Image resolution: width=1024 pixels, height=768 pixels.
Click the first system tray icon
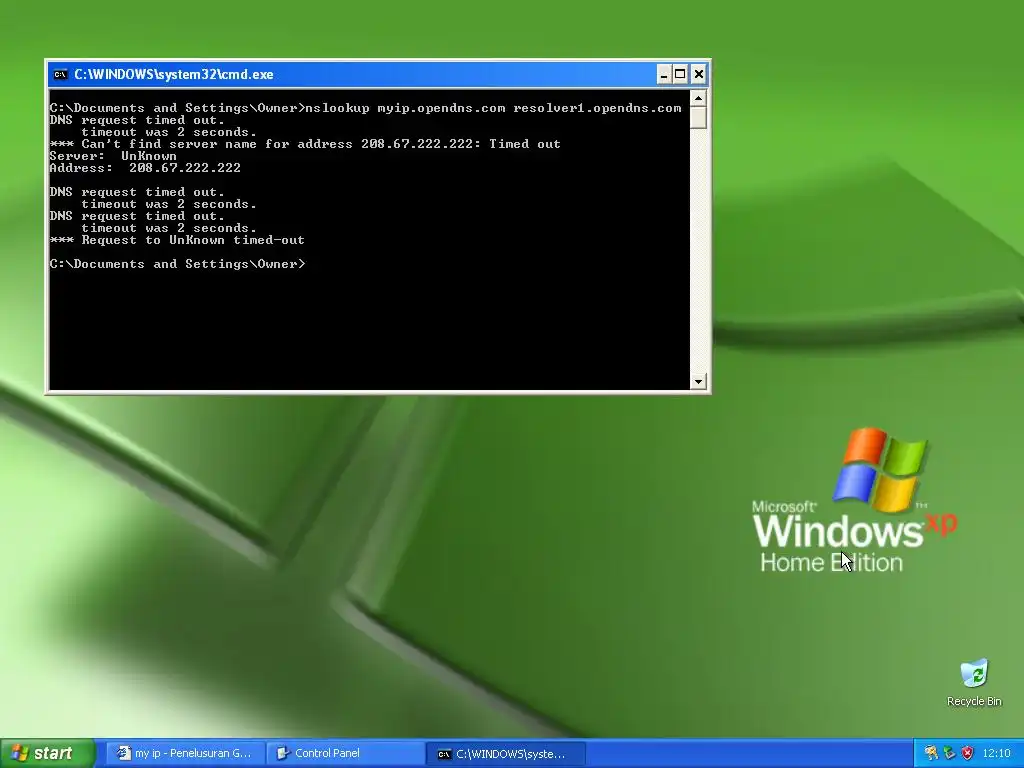click(x=931, y=753)
